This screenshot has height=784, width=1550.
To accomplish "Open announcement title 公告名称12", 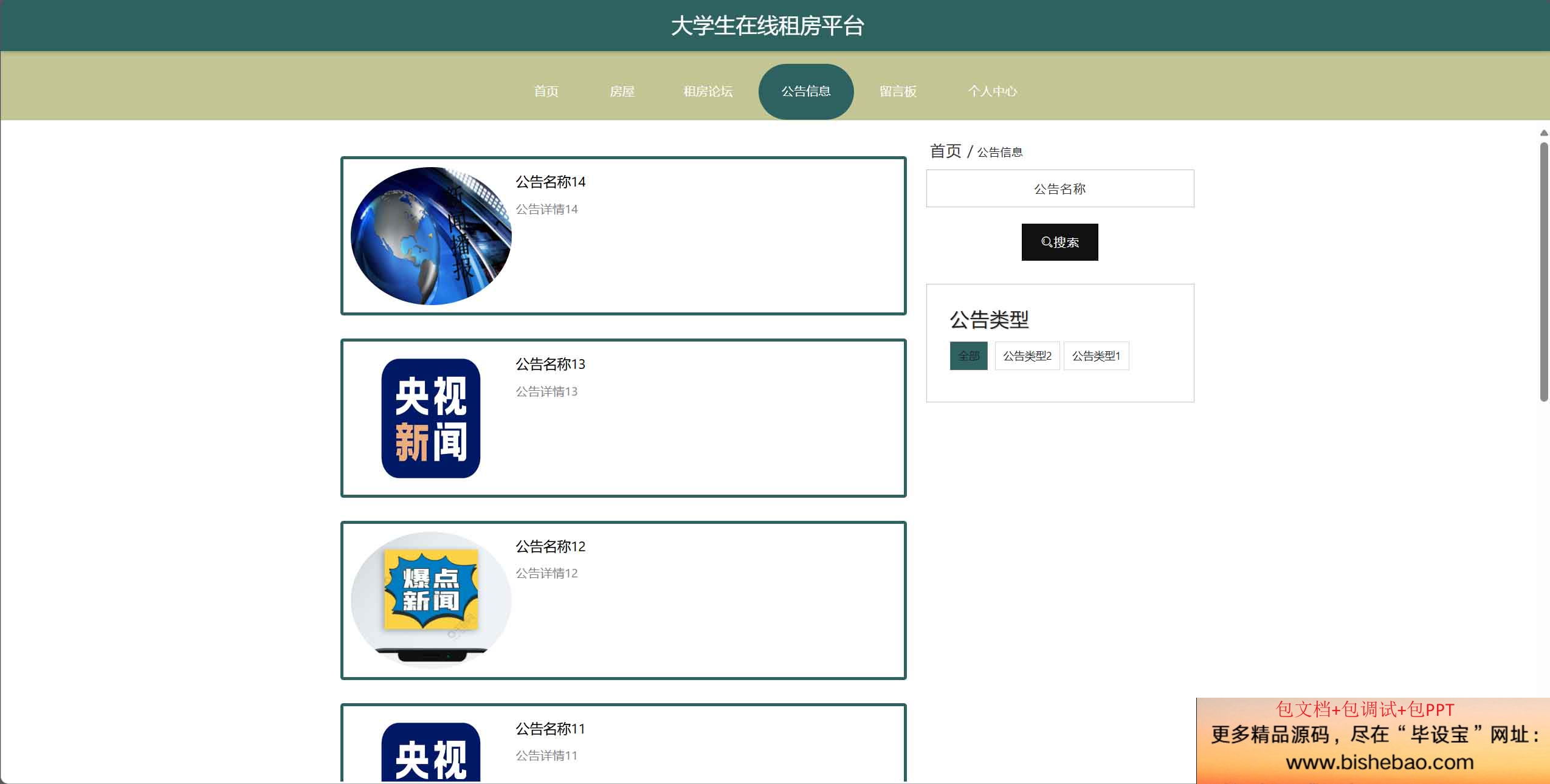I will click(x=550, y=546).
